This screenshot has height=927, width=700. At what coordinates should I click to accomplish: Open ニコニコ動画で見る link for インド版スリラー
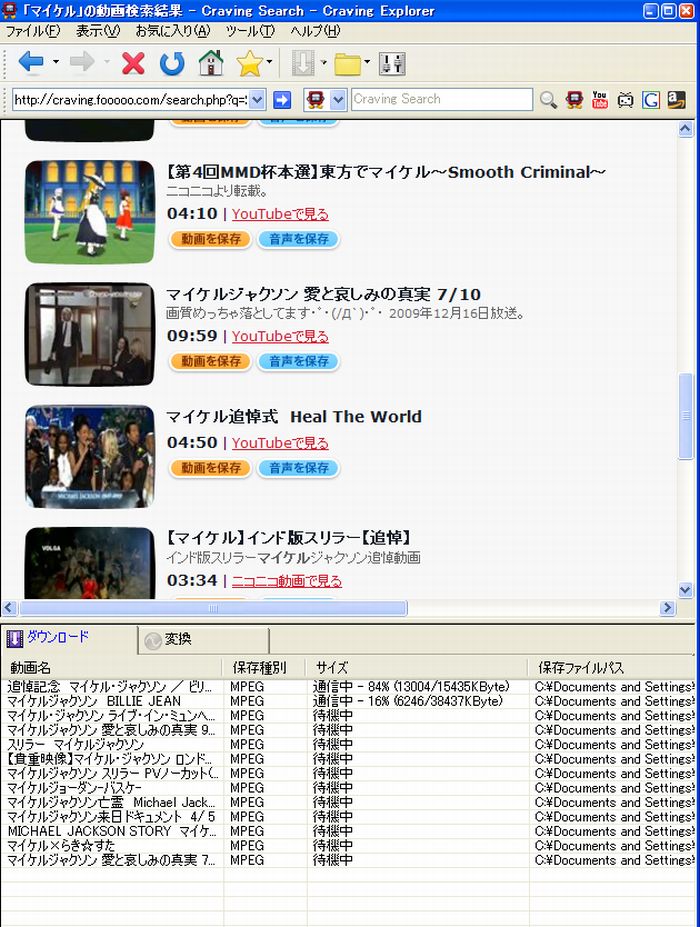[x=286, y=581]
